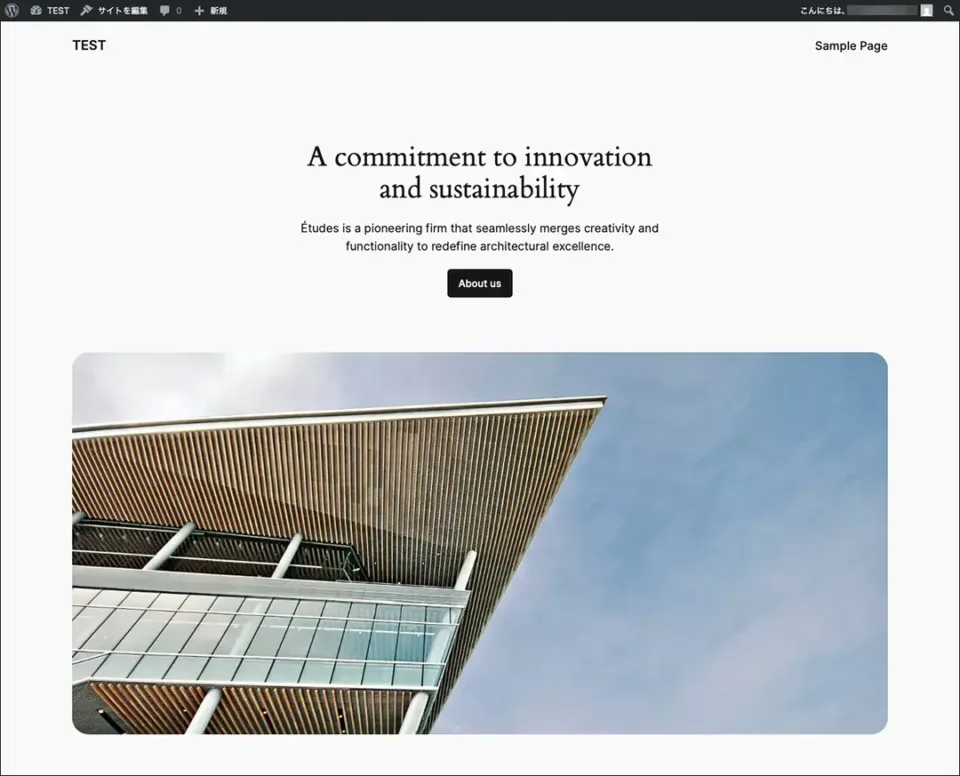
Task: Click the building hero image
Action: tap(479, 543)
